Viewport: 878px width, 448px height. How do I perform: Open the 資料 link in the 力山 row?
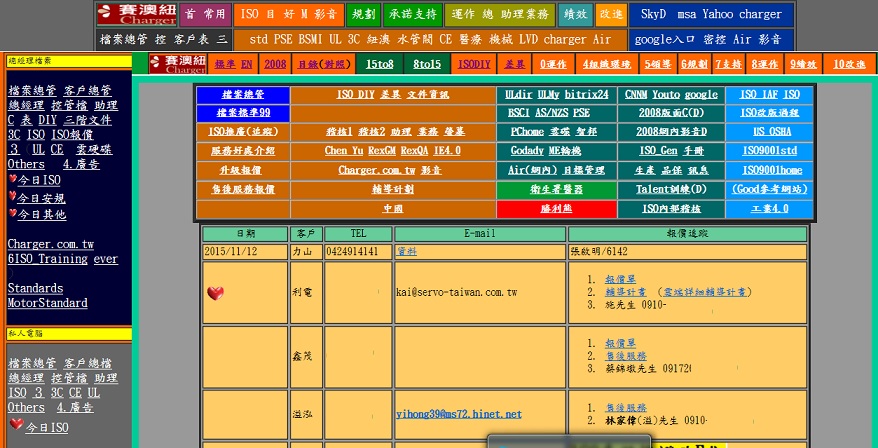[407, 251]
